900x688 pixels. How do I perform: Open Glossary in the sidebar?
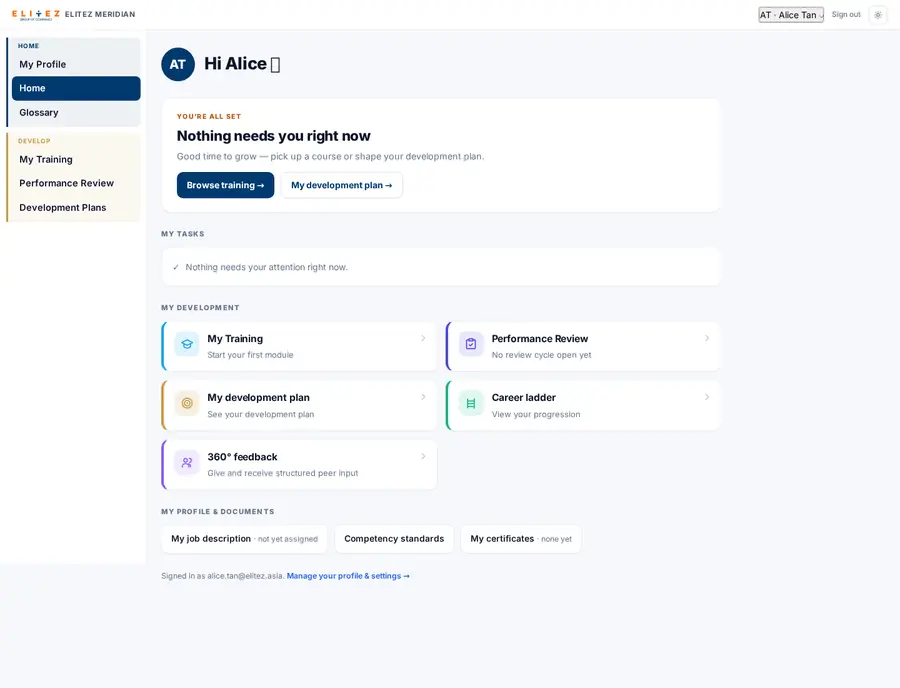tap(76, 112)
